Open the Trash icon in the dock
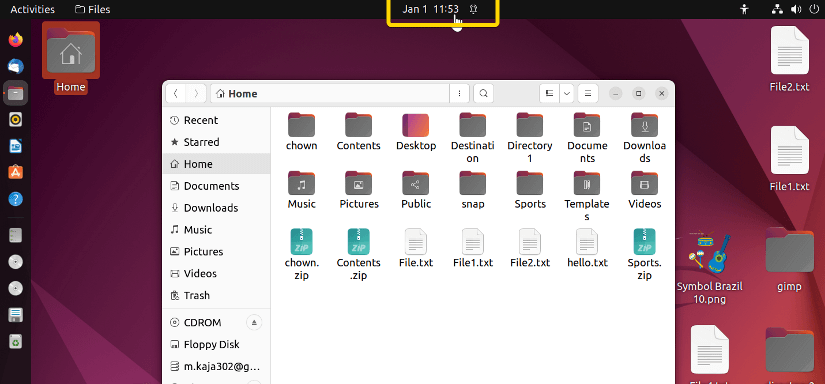This screenshot has width=825, height=384. 16,342
